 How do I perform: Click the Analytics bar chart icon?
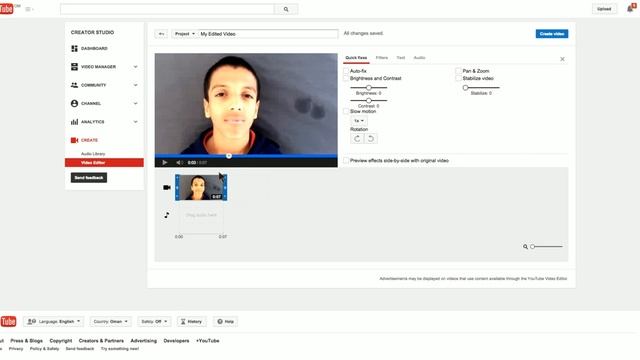[x=74, y=122]
